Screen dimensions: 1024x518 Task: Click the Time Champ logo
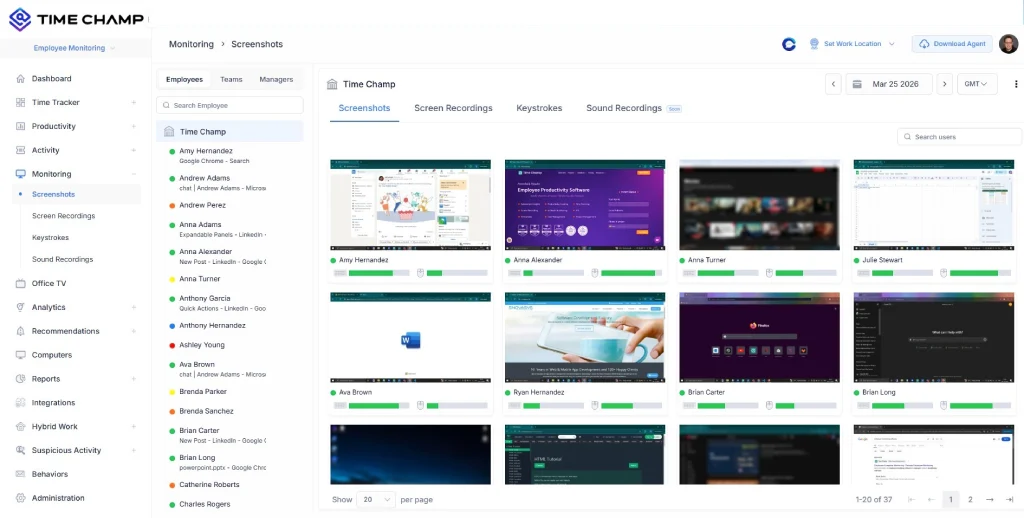point(76,19)
